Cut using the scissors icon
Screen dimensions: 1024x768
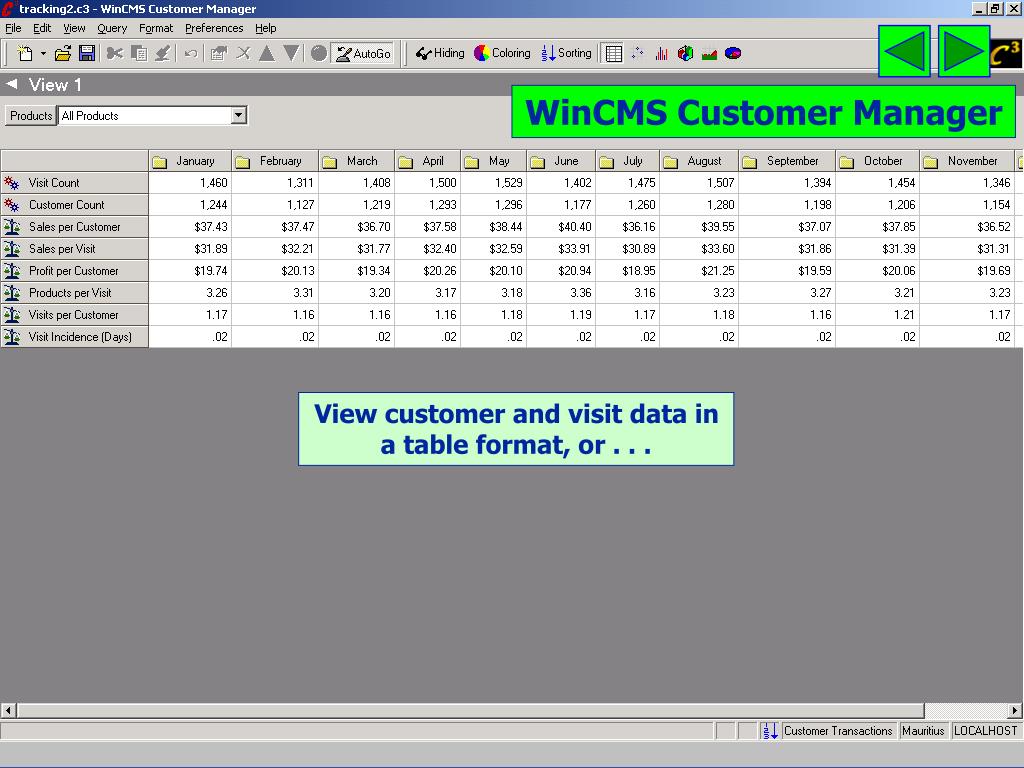coord(115,54)
